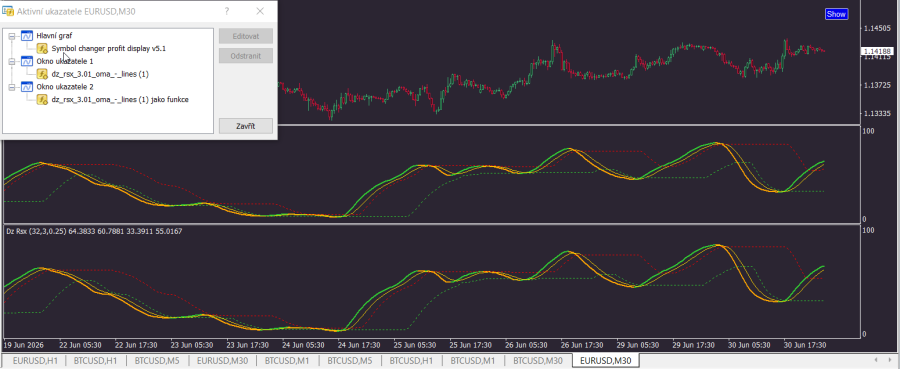Select Symbol changer profit display v5.1
900x369 pixels.
click(108, 49)
